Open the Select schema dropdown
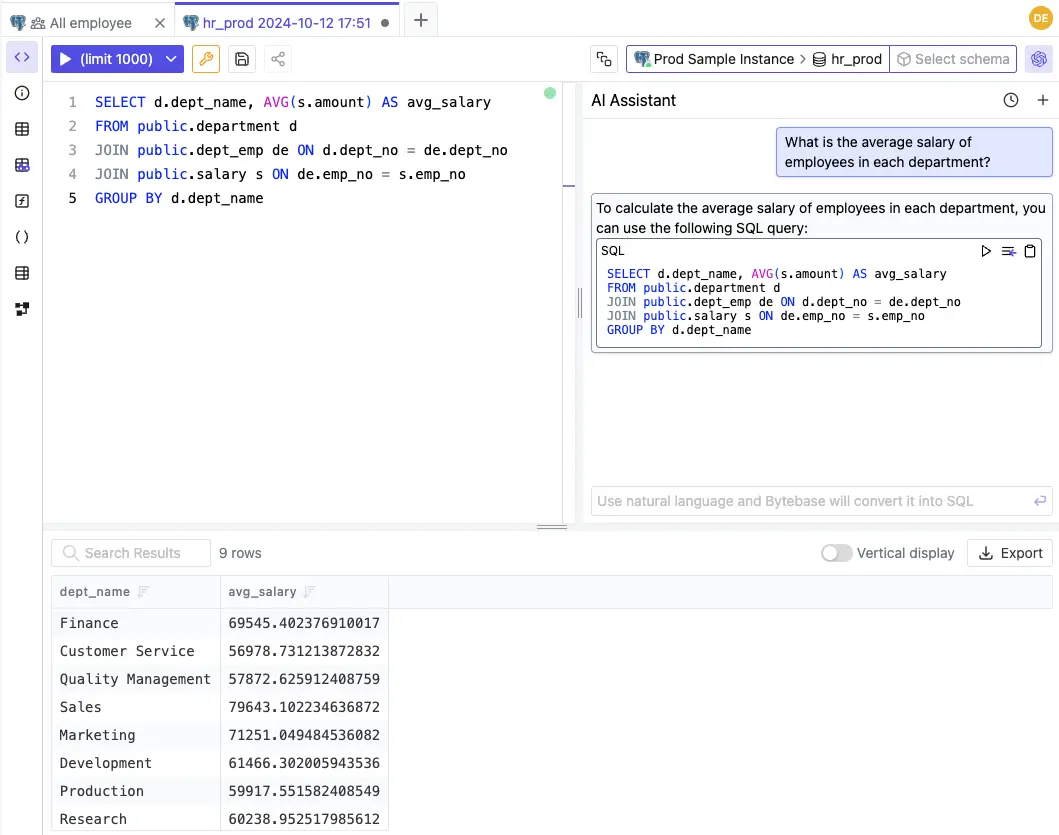1059x835 pixels. tap(953, 58)
